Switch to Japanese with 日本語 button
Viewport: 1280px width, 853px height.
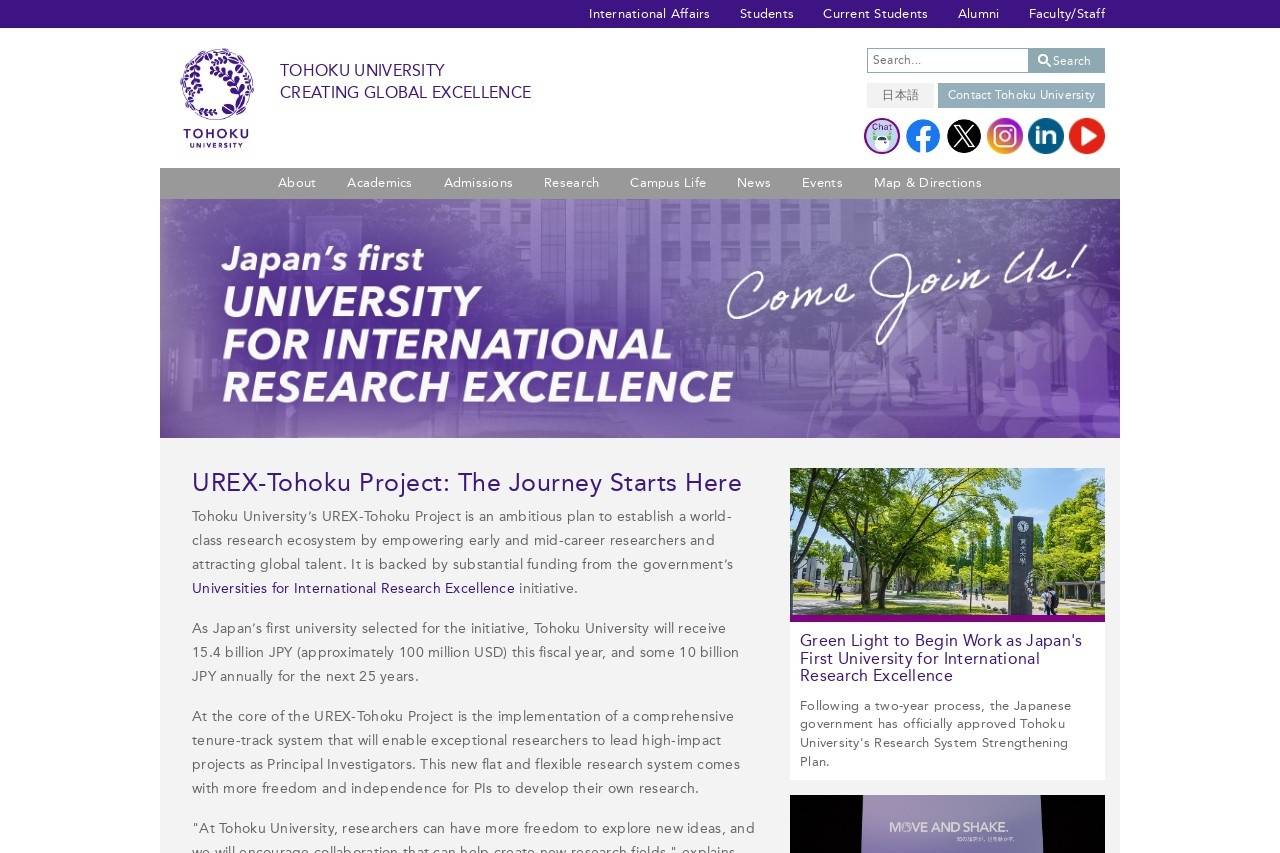pyautogui.click(x=900, y=96)
